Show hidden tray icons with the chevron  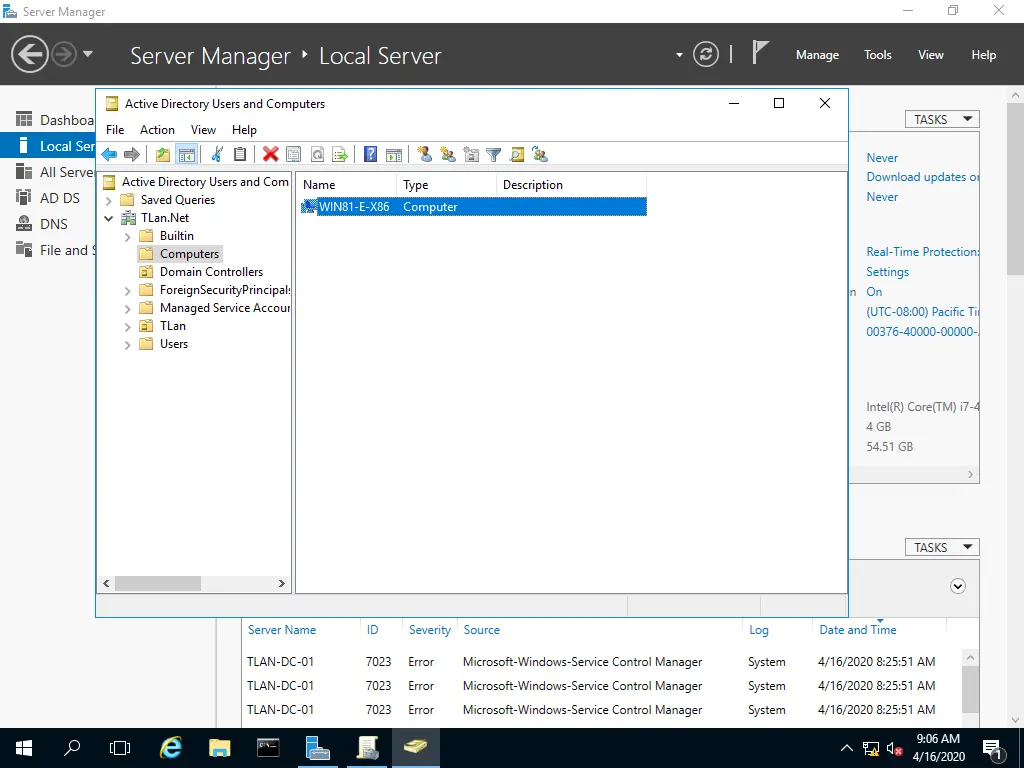click(846, 748)
